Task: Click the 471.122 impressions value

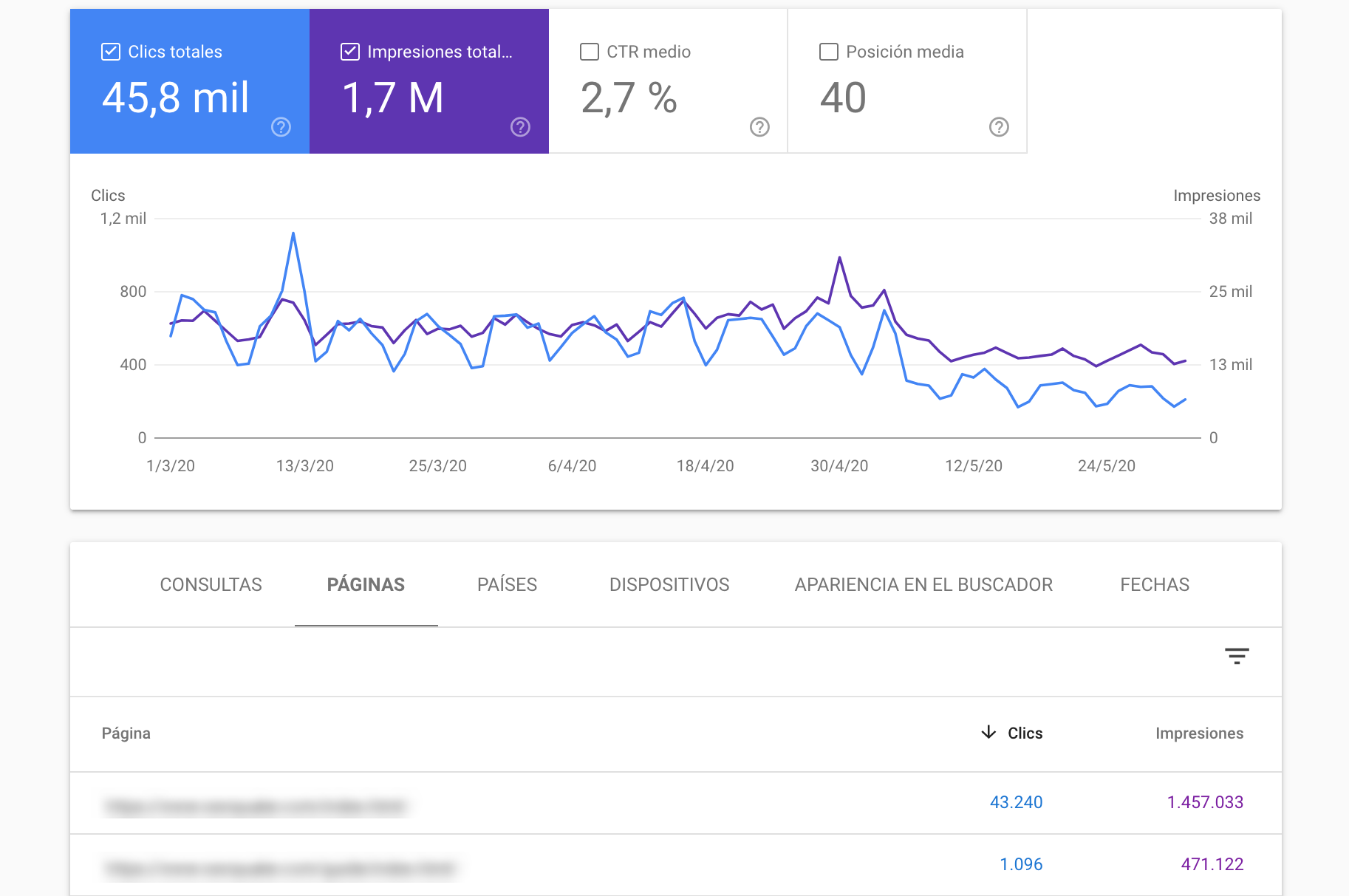Action: (1212, 864)
